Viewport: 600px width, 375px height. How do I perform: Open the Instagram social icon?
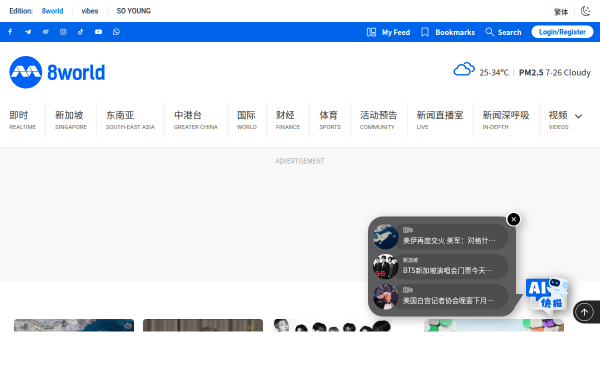[63, 32]
